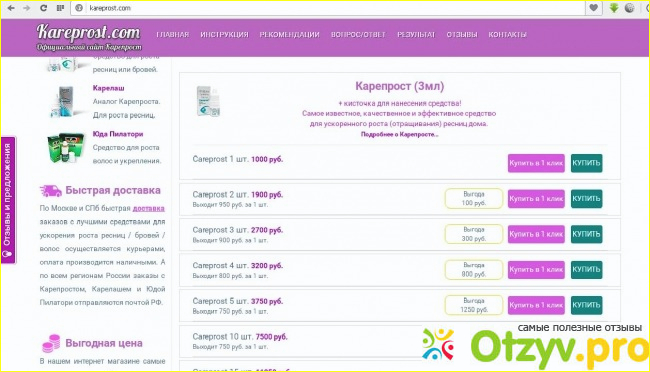Click the Выгода 300 руб. badge

coord(474,234)
